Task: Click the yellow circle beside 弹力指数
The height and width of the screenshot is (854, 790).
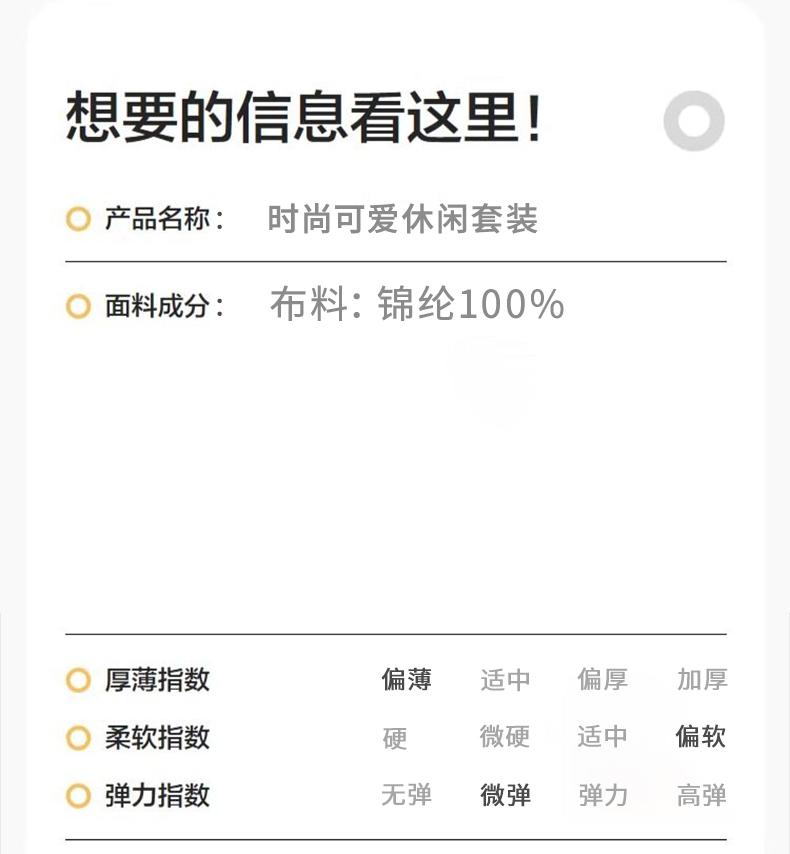Action: coord(78,796)
